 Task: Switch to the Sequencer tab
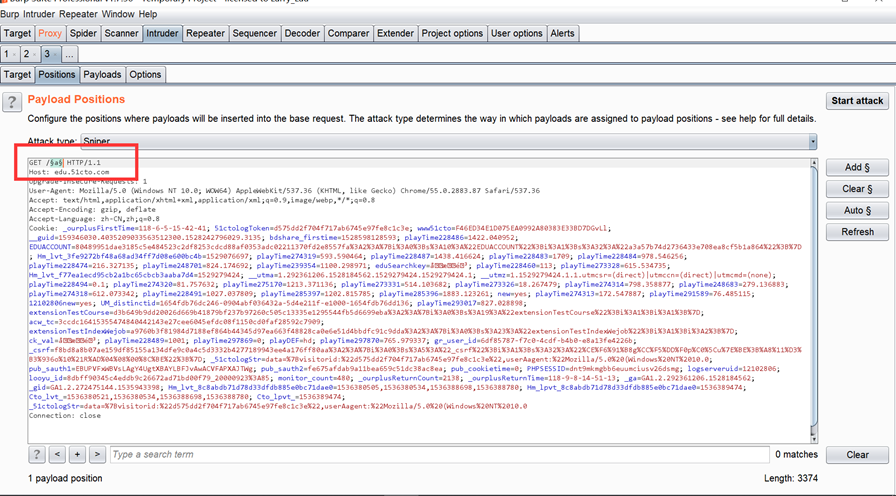254,33
